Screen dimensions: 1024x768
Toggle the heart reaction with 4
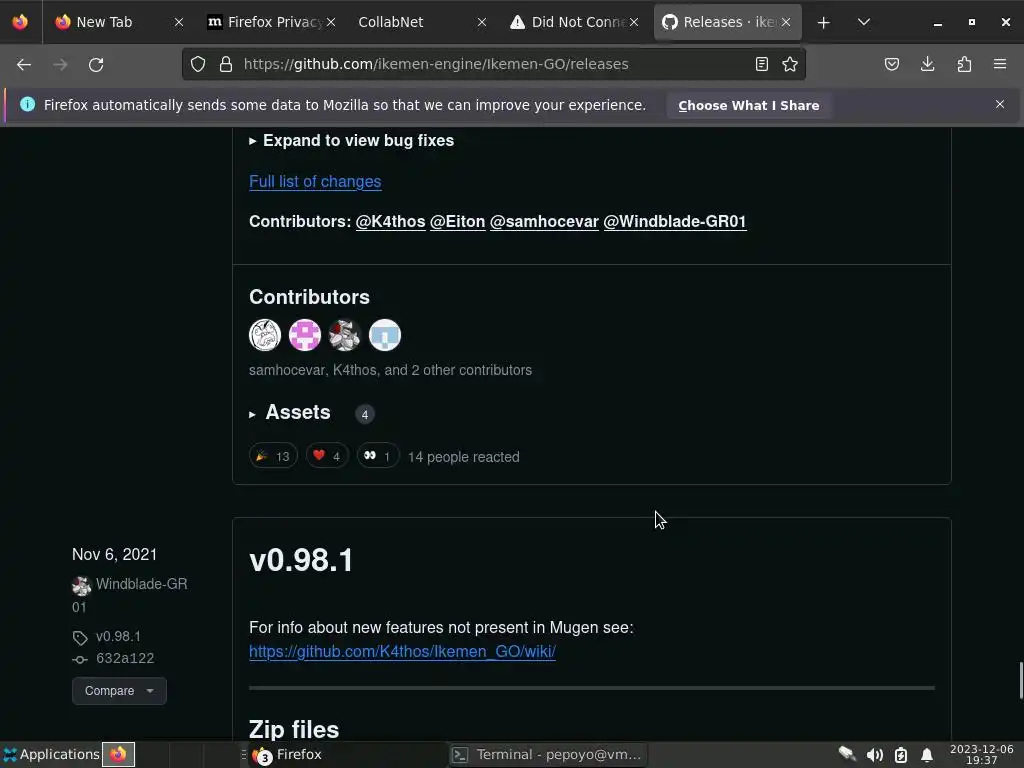(327, 456)
